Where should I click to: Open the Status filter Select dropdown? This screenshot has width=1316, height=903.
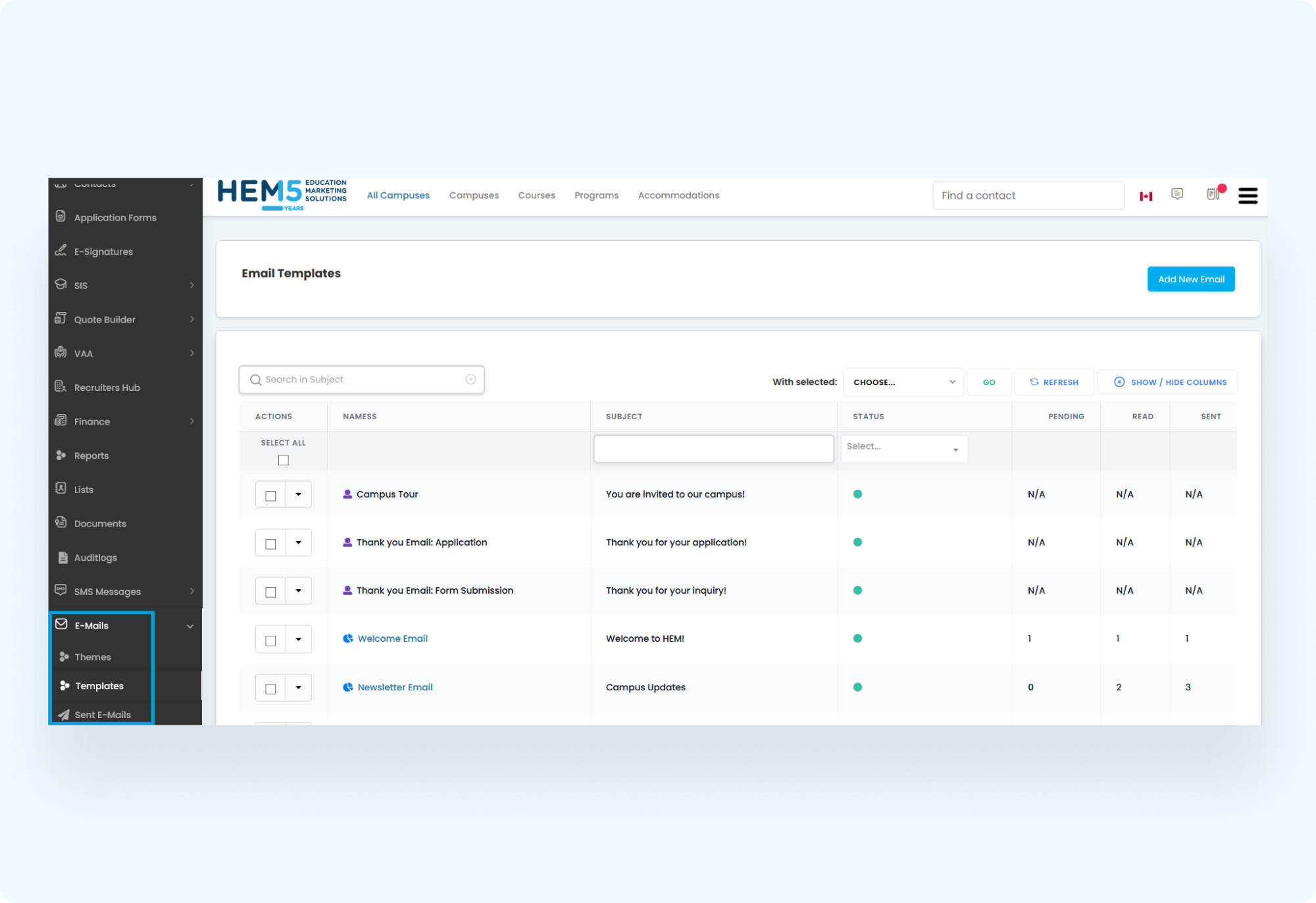pyautogui.click(x=903, y=448)
